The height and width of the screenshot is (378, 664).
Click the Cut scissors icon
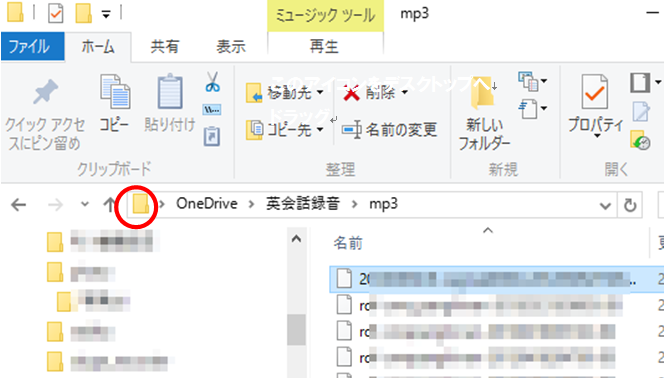pos(212,82)
